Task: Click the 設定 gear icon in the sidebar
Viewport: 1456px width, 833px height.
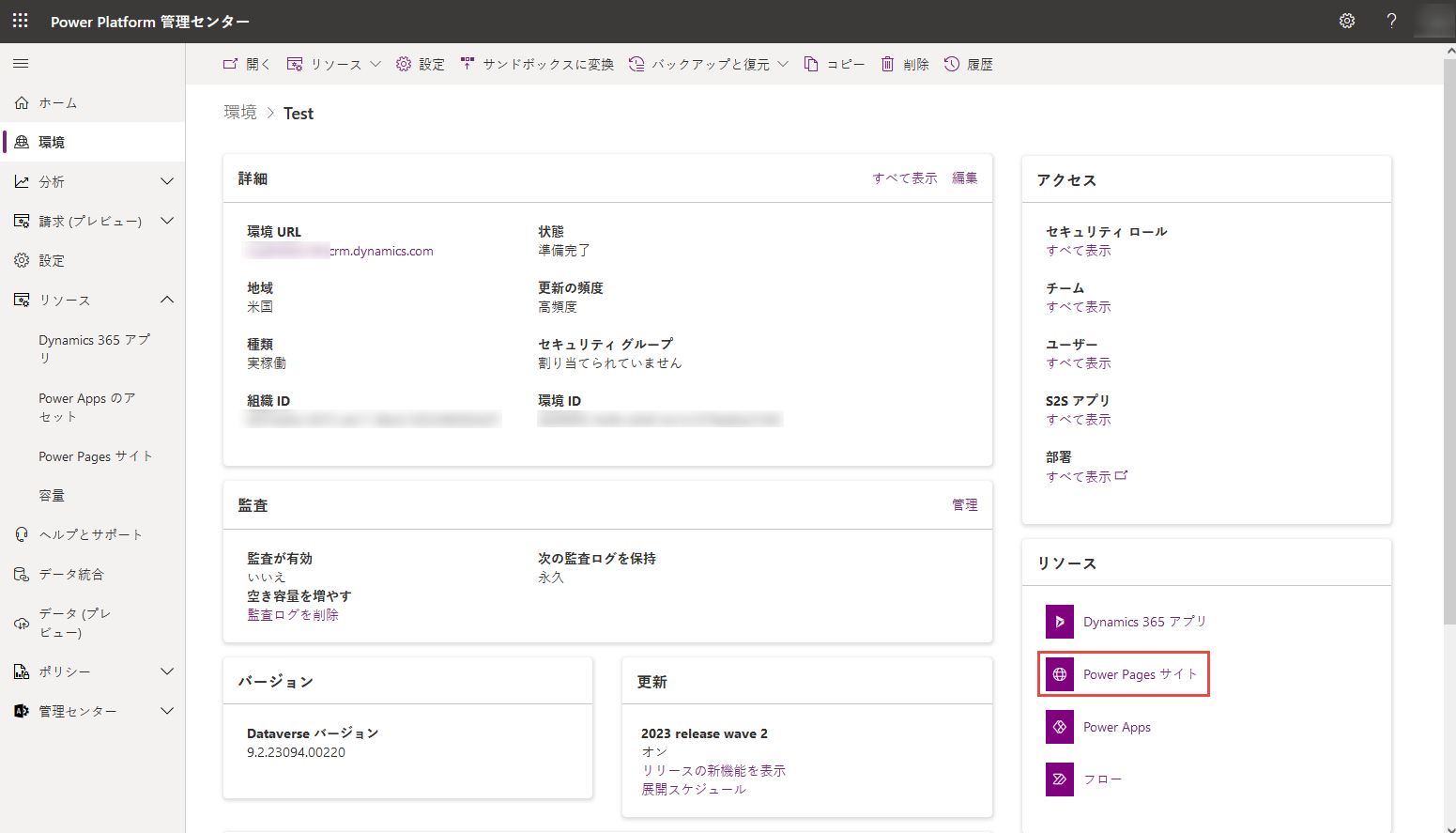Action: pyautogui.click(x=22, y=261)
